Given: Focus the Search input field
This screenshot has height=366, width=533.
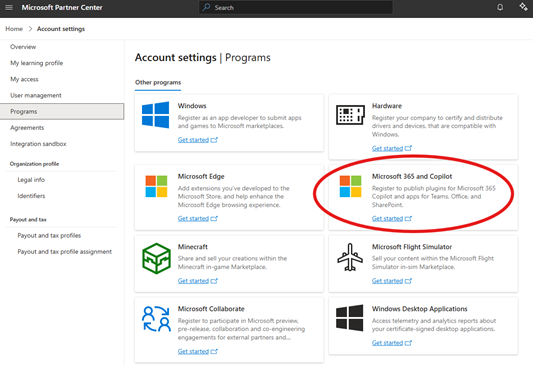Looking at the screenshot, I should click(296, 7).
